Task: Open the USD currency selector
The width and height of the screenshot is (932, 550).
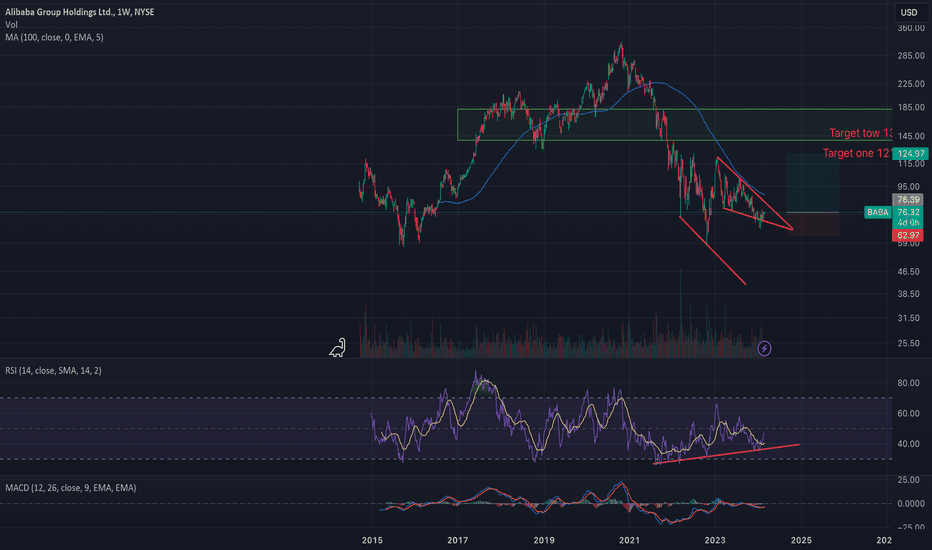Action: (909, 12)
